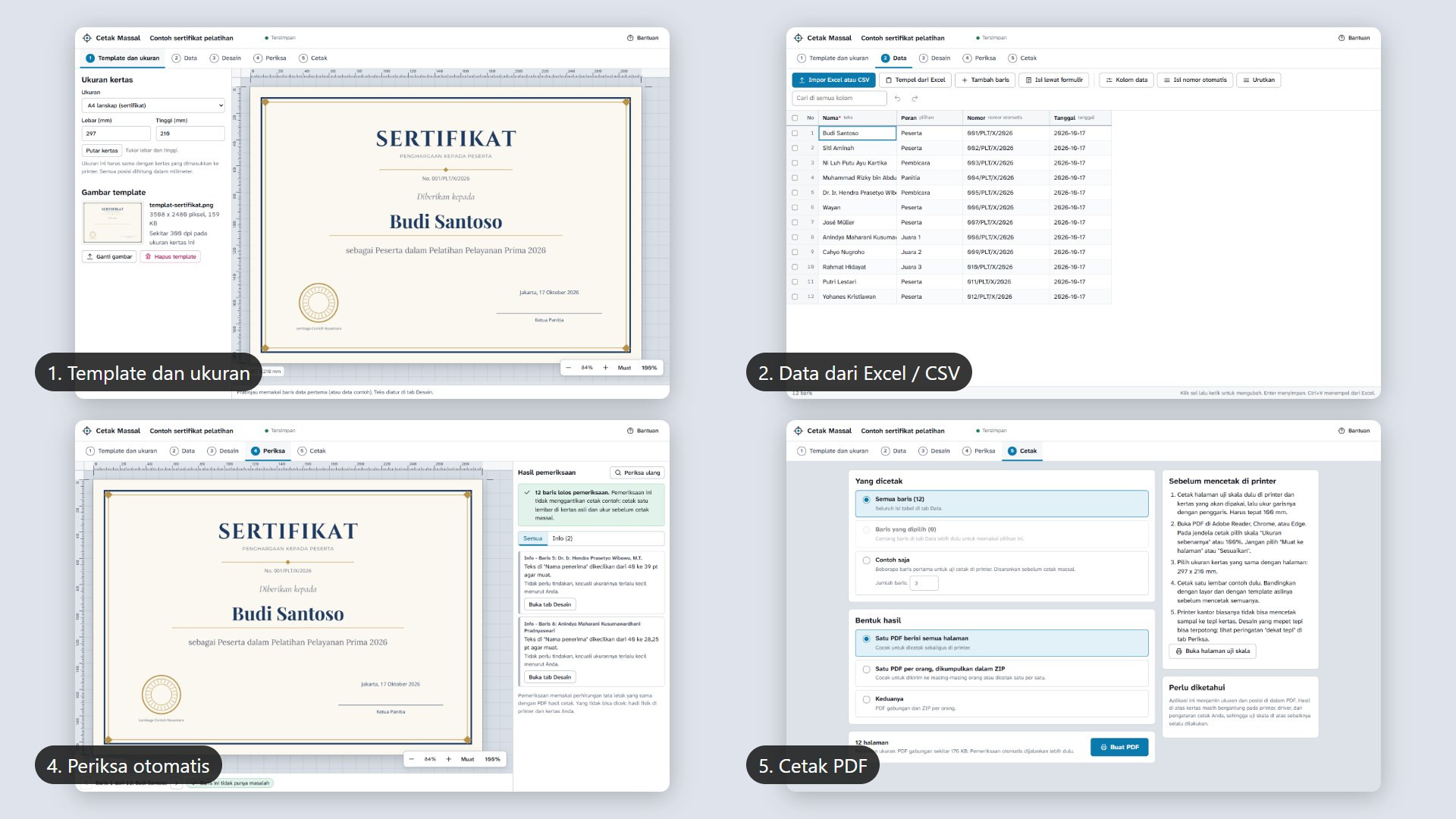Click the clipboard icon on Tempel dari Excel
Image resolution: width=1456 pixels, height=819 pixels.
click(889, 80)
